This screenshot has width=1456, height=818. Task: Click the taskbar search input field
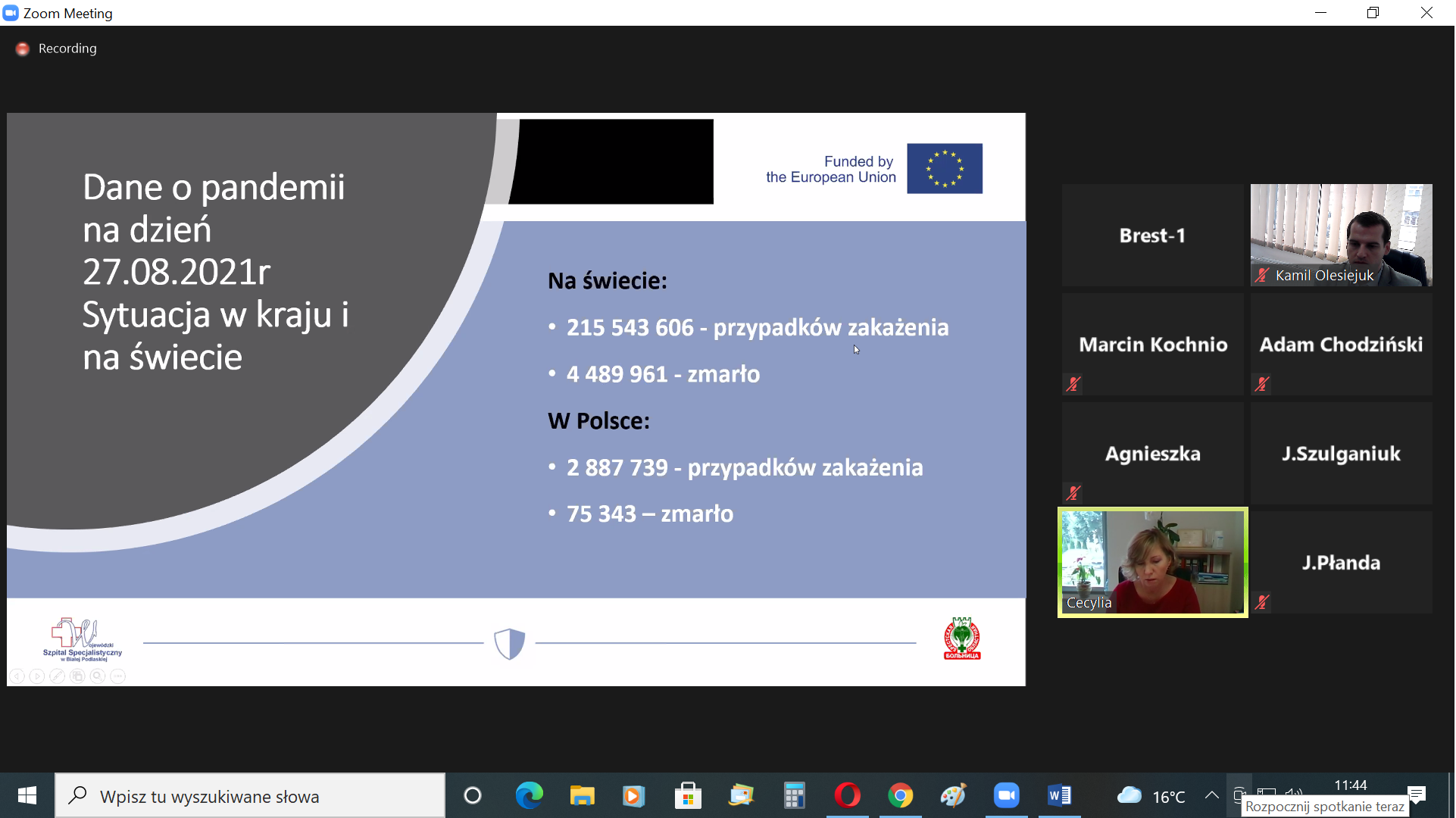[x=250, y=796]
